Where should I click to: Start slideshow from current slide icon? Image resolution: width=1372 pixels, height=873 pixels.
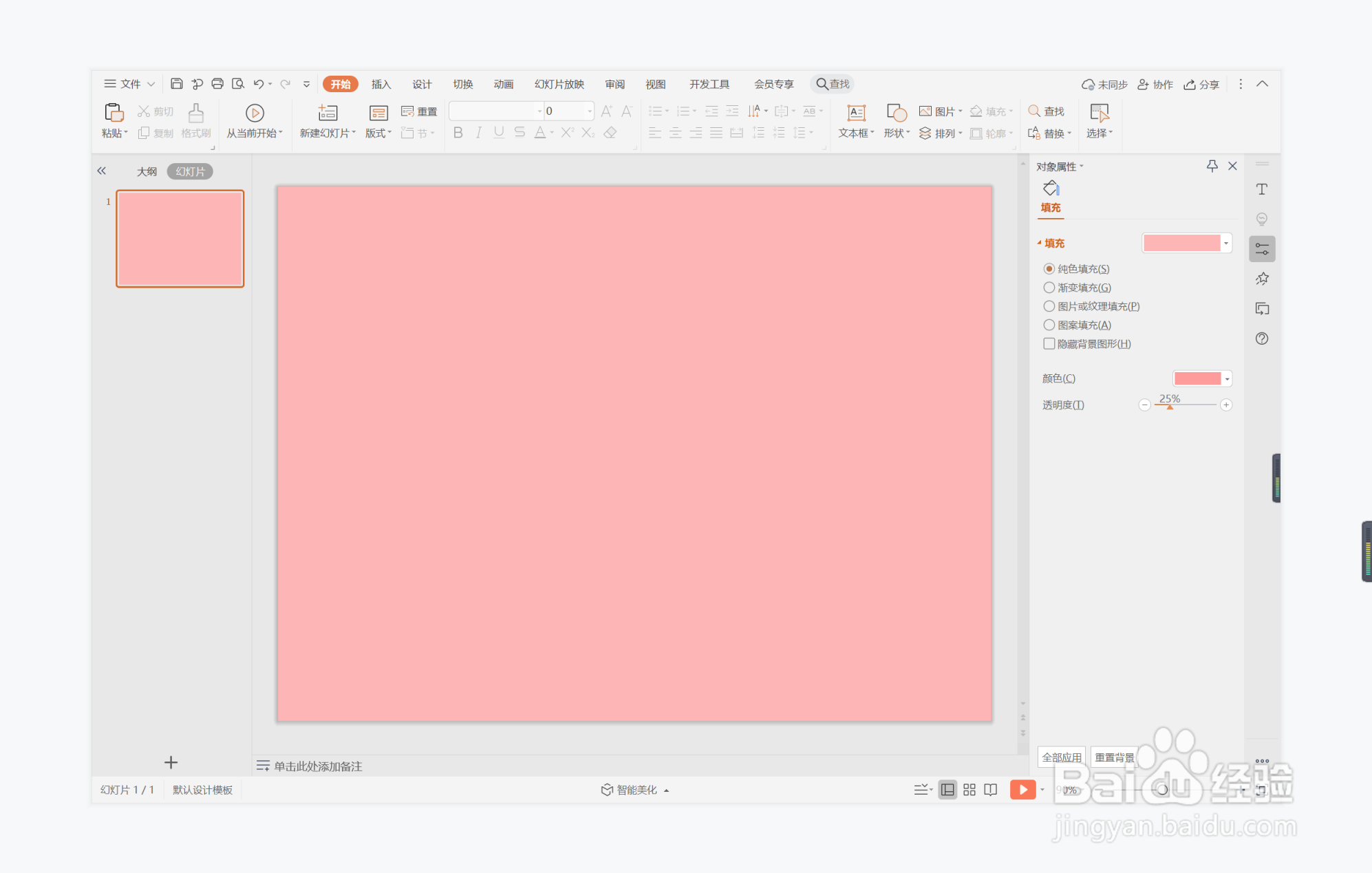point(255,113)
